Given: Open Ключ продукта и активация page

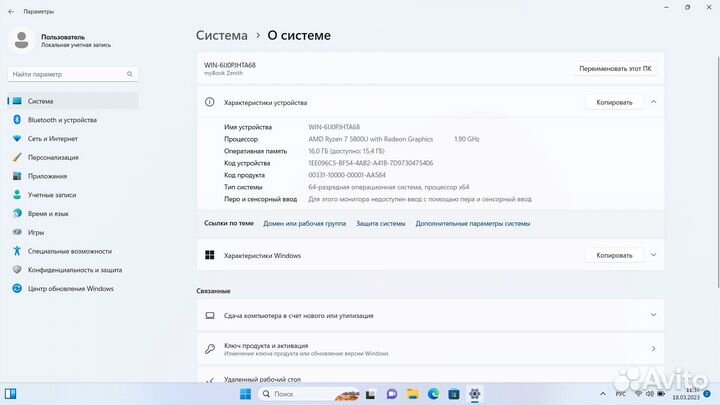Looking at the screenshot, I should click(x=431, y=349).
